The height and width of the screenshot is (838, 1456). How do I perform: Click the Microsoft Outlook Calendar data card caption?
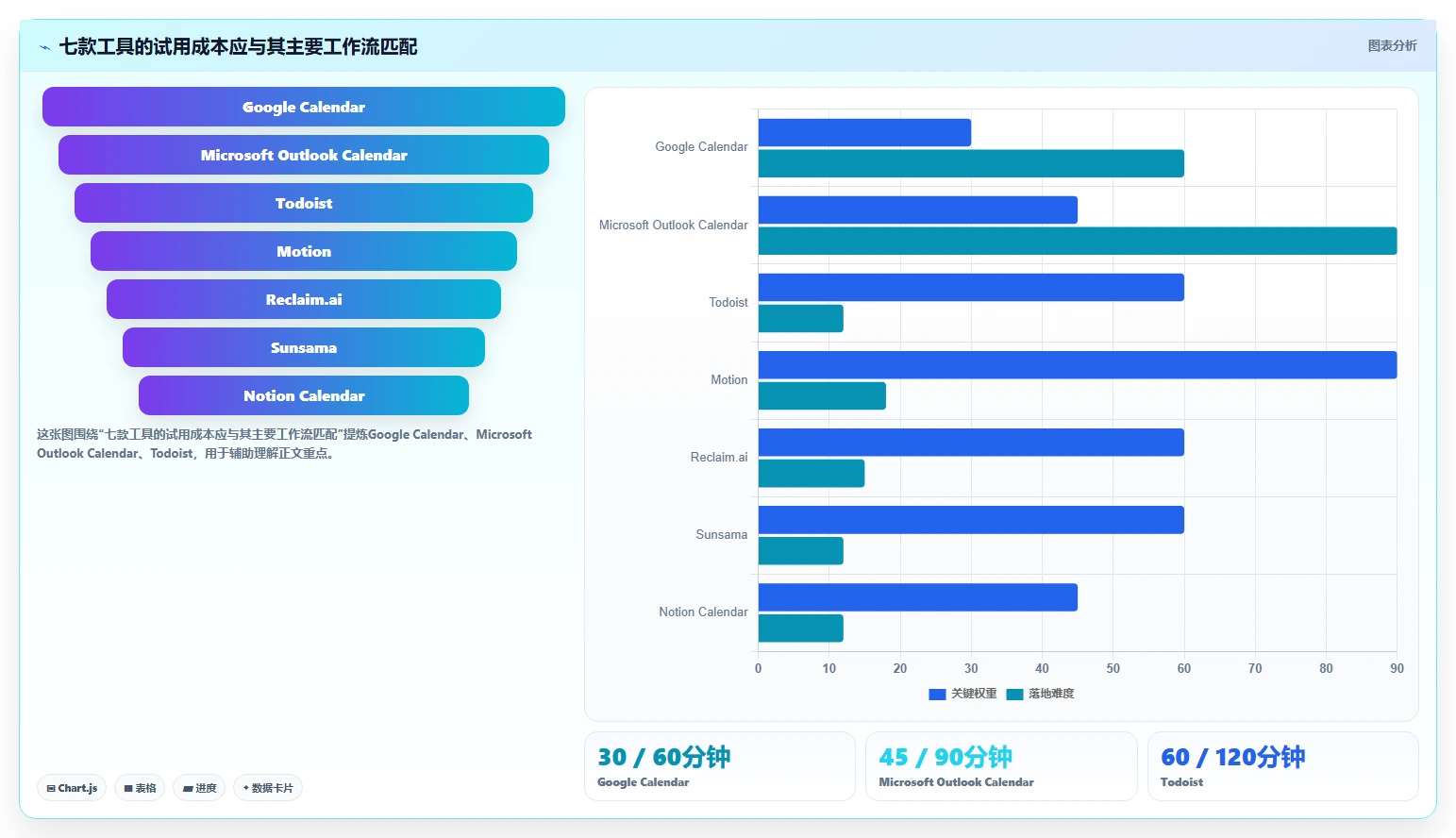tap(957, 782)
